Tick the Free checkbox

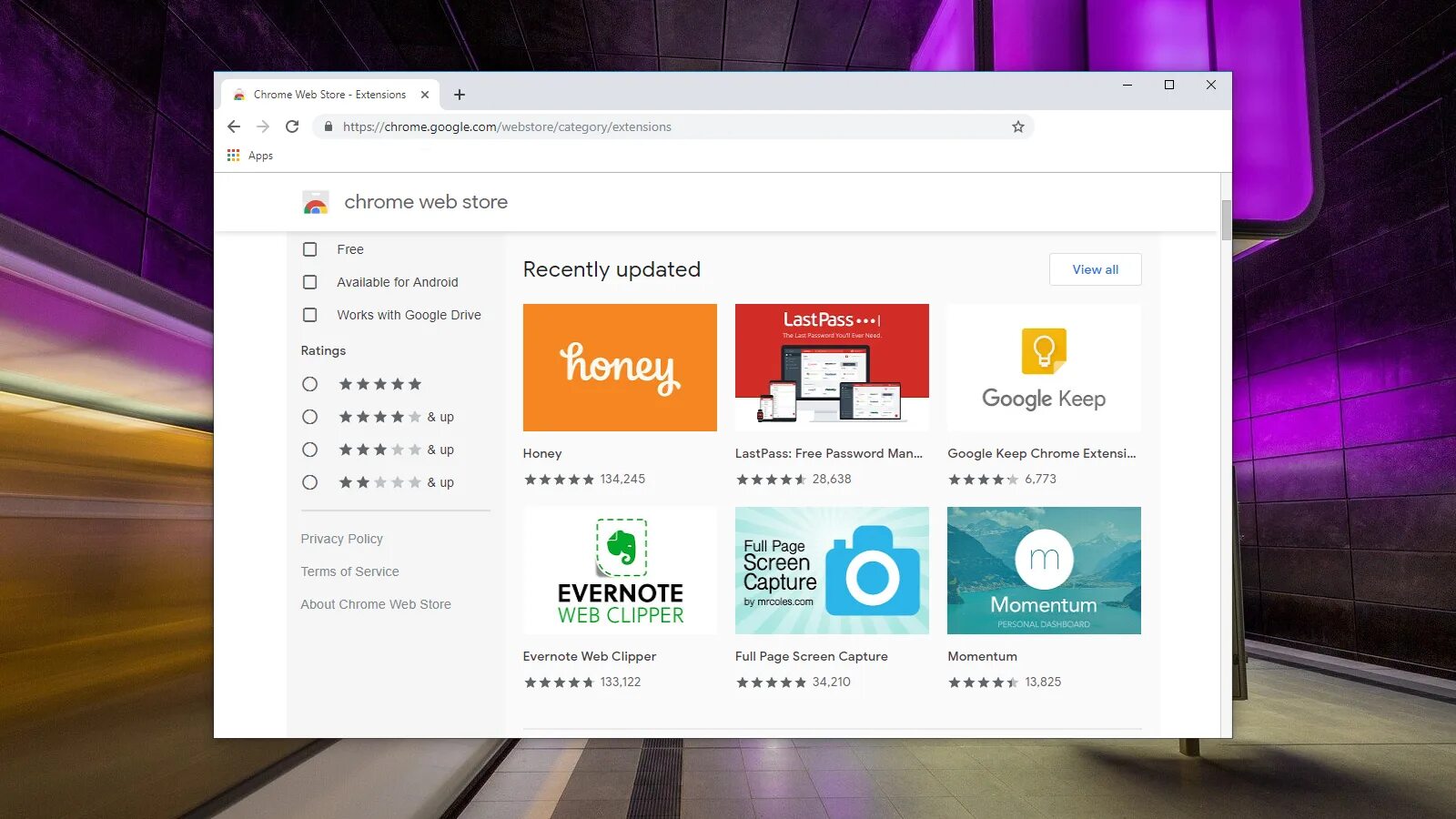click(x=310, y=249)
